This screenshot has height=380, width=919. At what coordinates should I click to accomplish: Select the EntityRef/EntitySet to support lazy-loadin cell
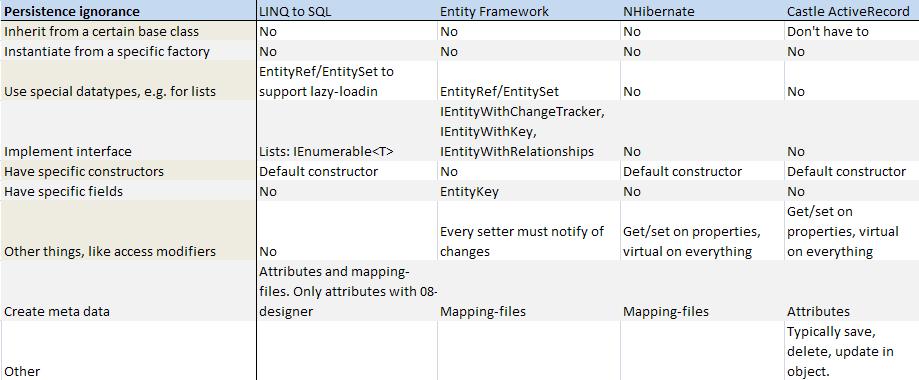click(x=347, y=80)
